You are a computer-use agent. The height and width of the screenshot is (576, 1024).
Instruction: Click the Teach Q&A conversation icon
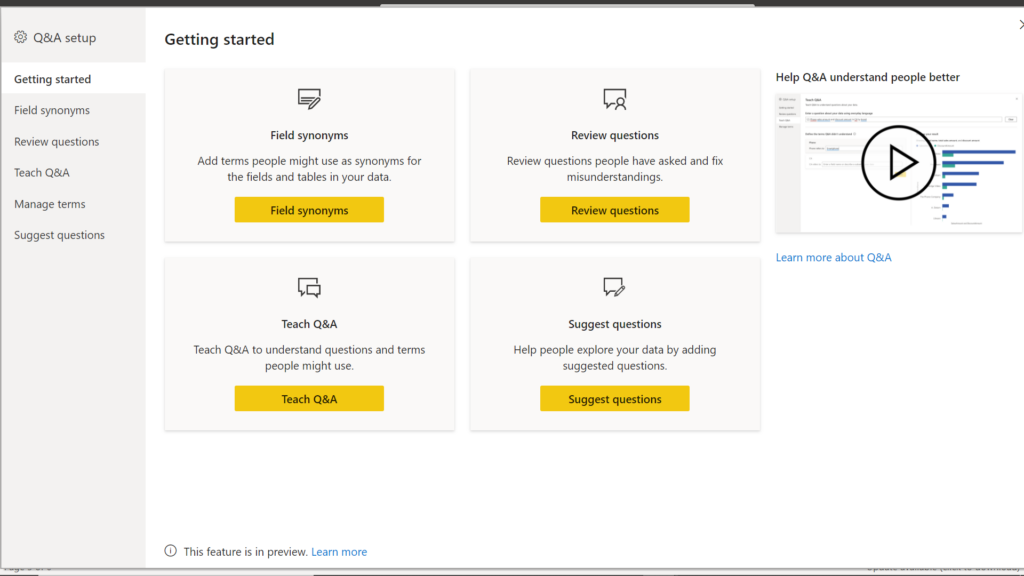point(308,288)
